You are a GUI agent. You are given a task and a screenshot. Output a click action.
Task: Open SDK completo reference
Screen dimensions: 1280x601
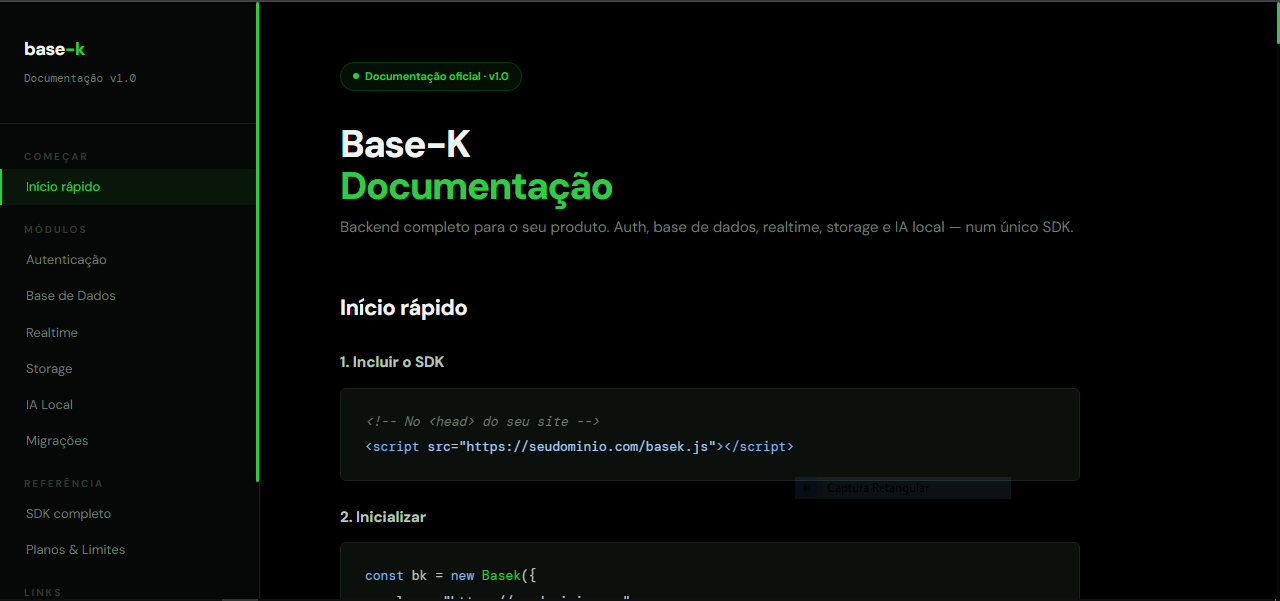pos(68,514)
